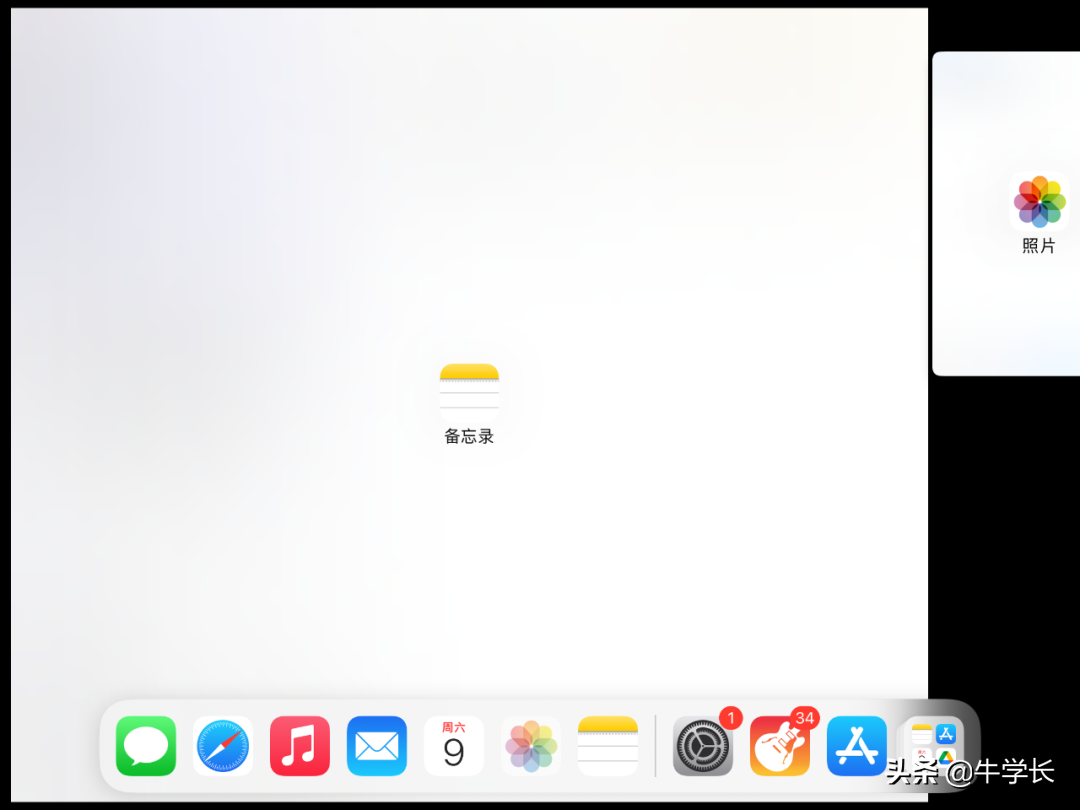
Task: Tap the GarageBand badge showing 34
Action: 806,717
